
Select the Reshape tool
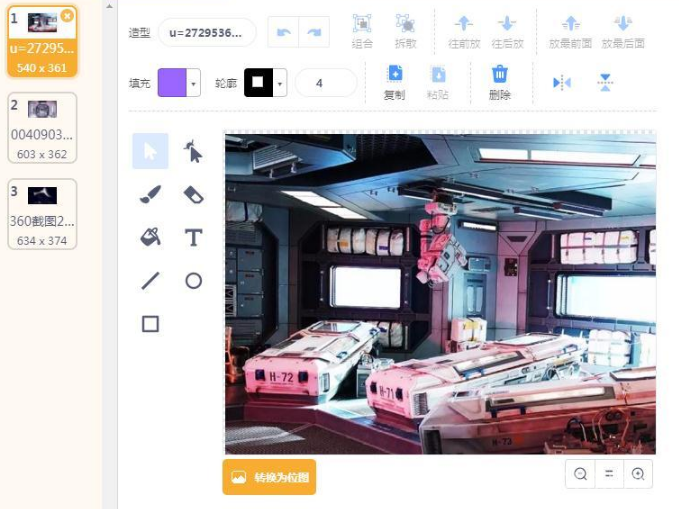pos(193,151)
